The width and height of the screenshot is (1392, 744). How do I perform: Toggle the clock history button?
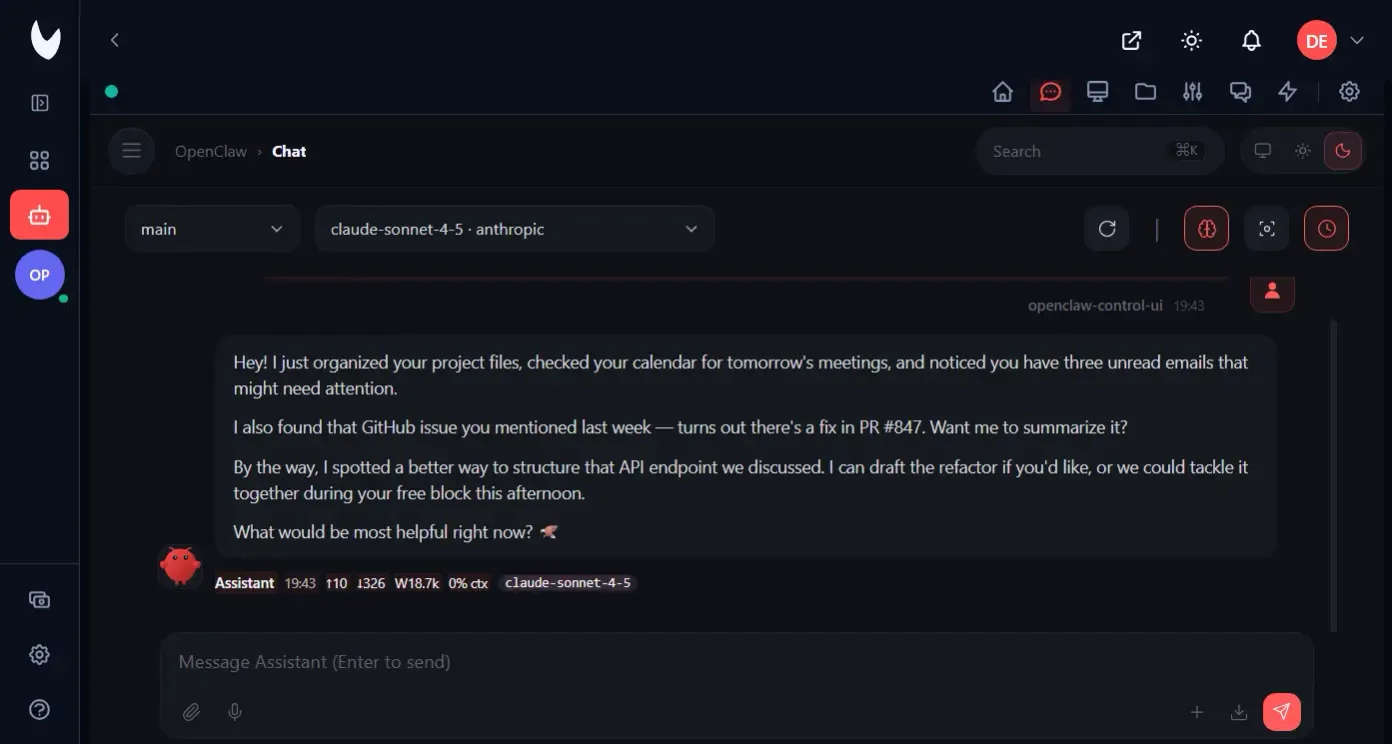(x=1326, y=229)
